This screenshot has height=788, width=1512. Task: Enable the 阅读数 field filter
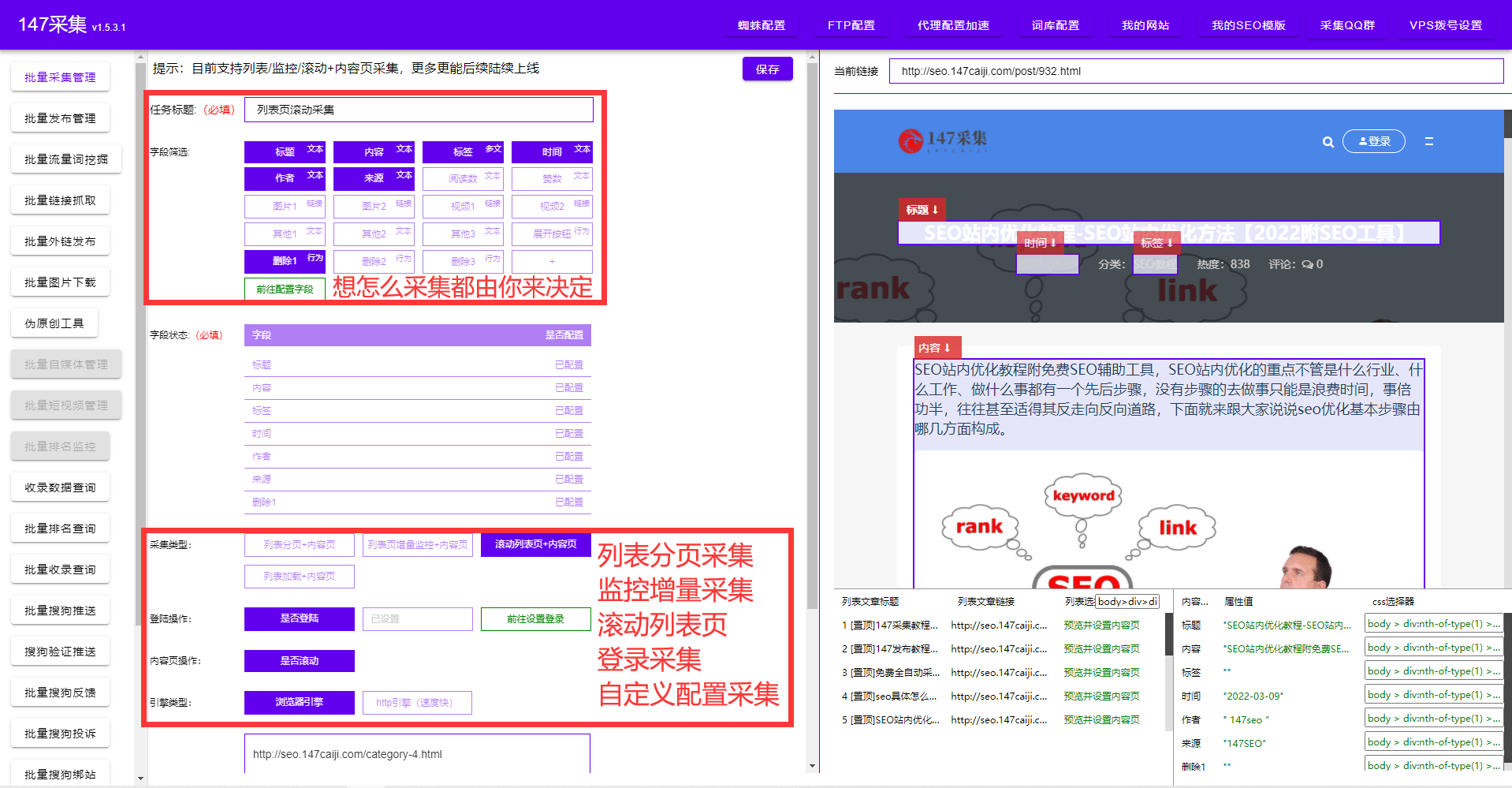pos(463,179)
